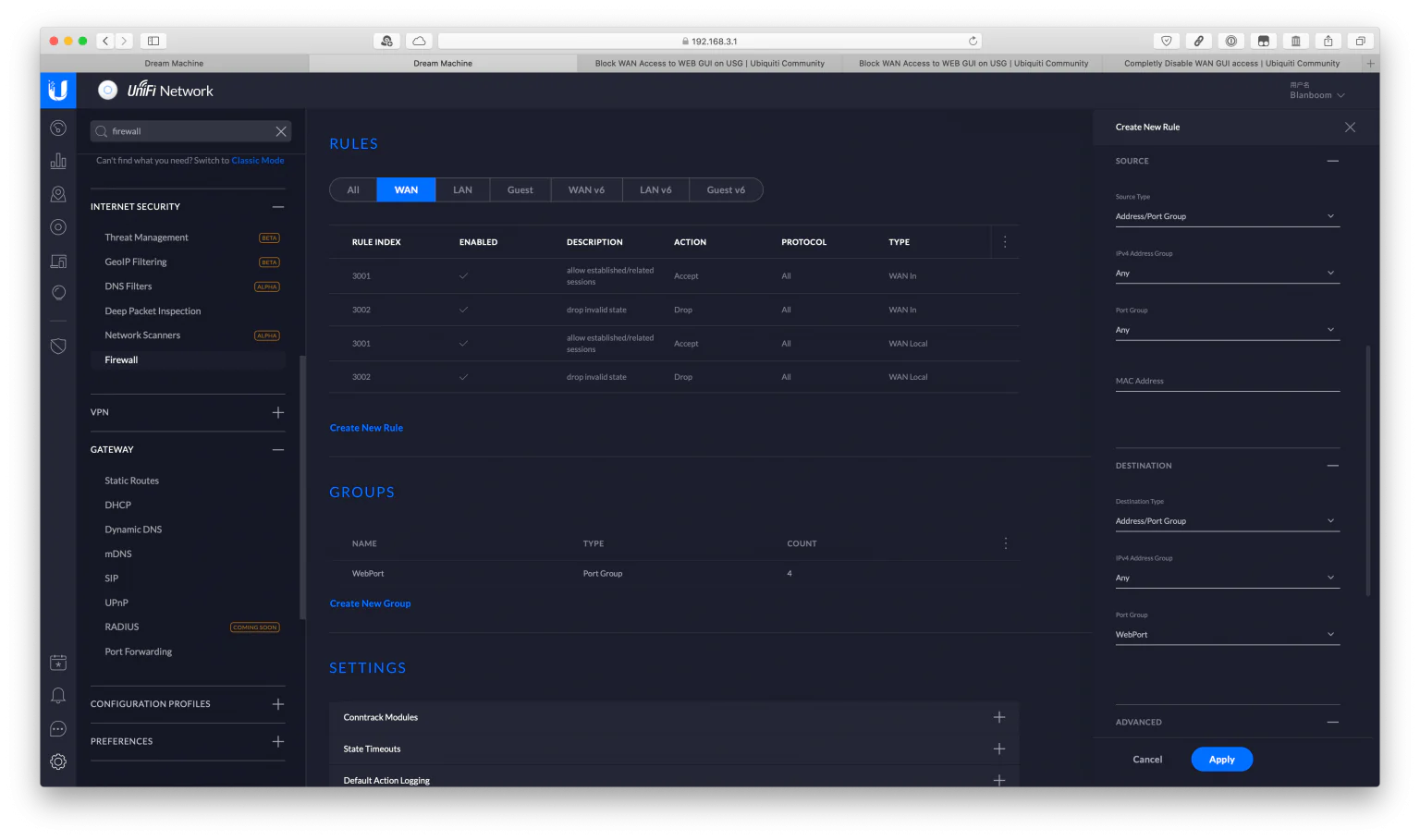Switch to the Guest v6 tab
Screen dimensions: 1420x840
click(726, 189)
